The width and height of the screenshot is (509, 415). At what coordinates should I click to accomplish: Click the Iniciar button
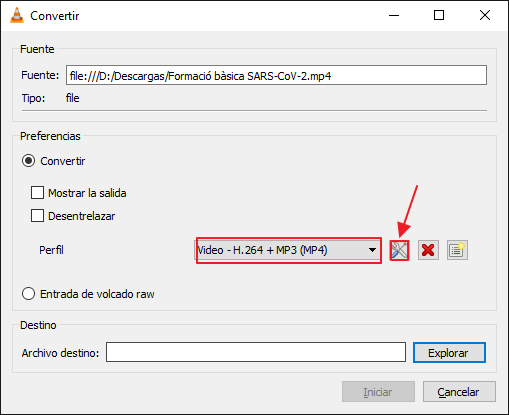click(378, 392)
